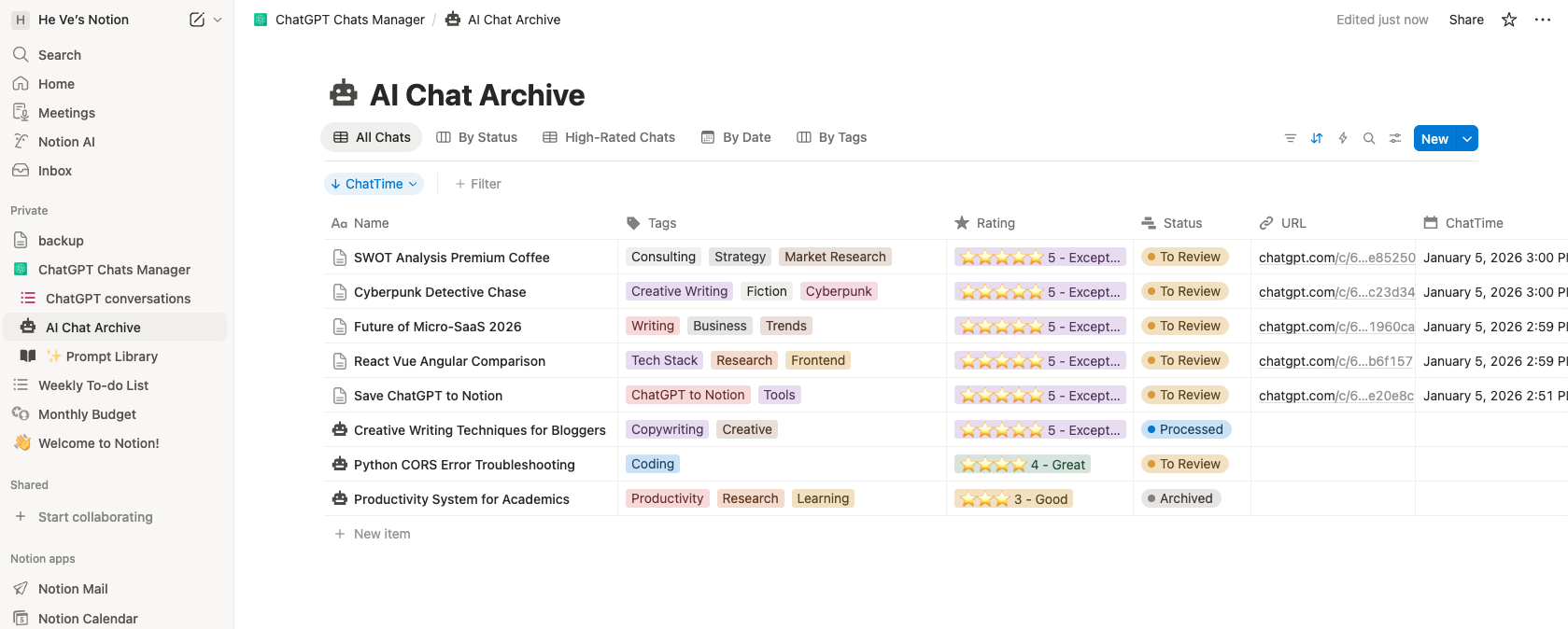Open the backup page
The height and width of the screenshot is (629, 1568).
click(117, 241)
